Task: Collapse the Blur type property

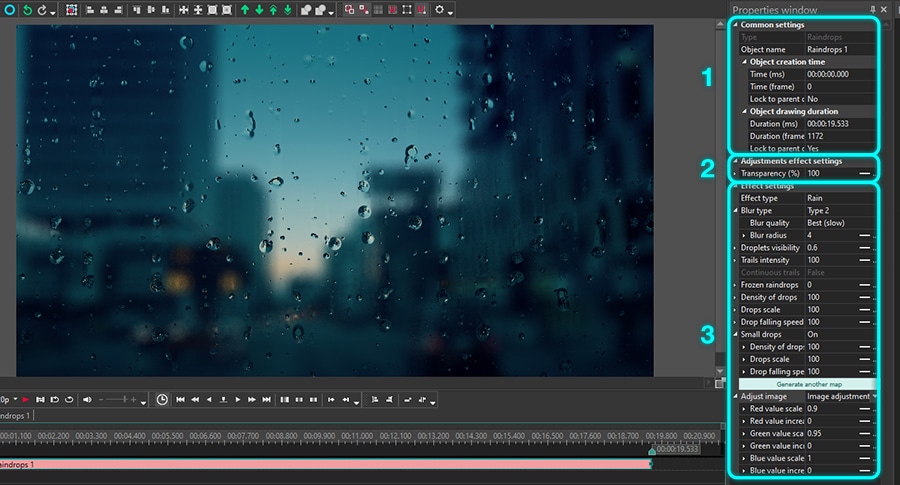Action: 735,211
